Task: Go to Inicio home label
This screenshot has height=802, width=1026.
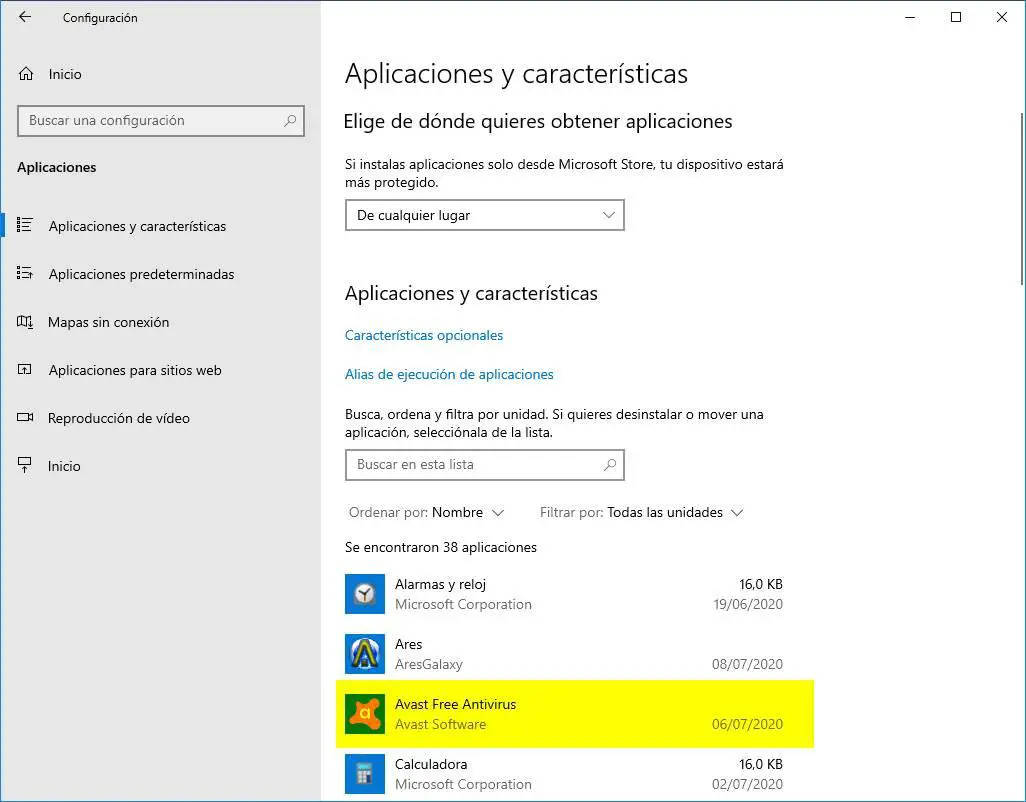Action: pos(65,74)
